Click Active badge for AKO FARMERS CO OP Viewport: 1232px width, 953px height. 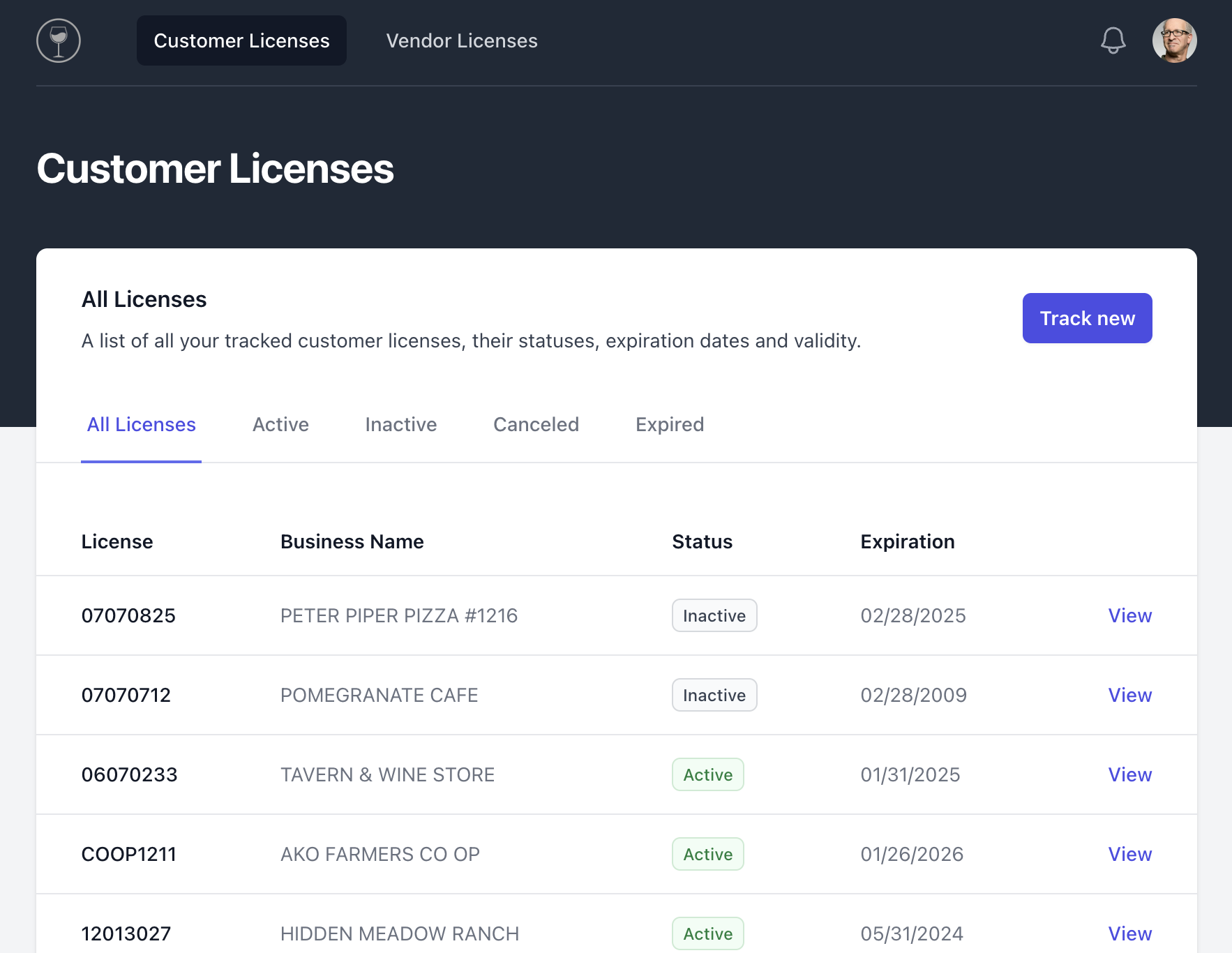tap(708, 854)
